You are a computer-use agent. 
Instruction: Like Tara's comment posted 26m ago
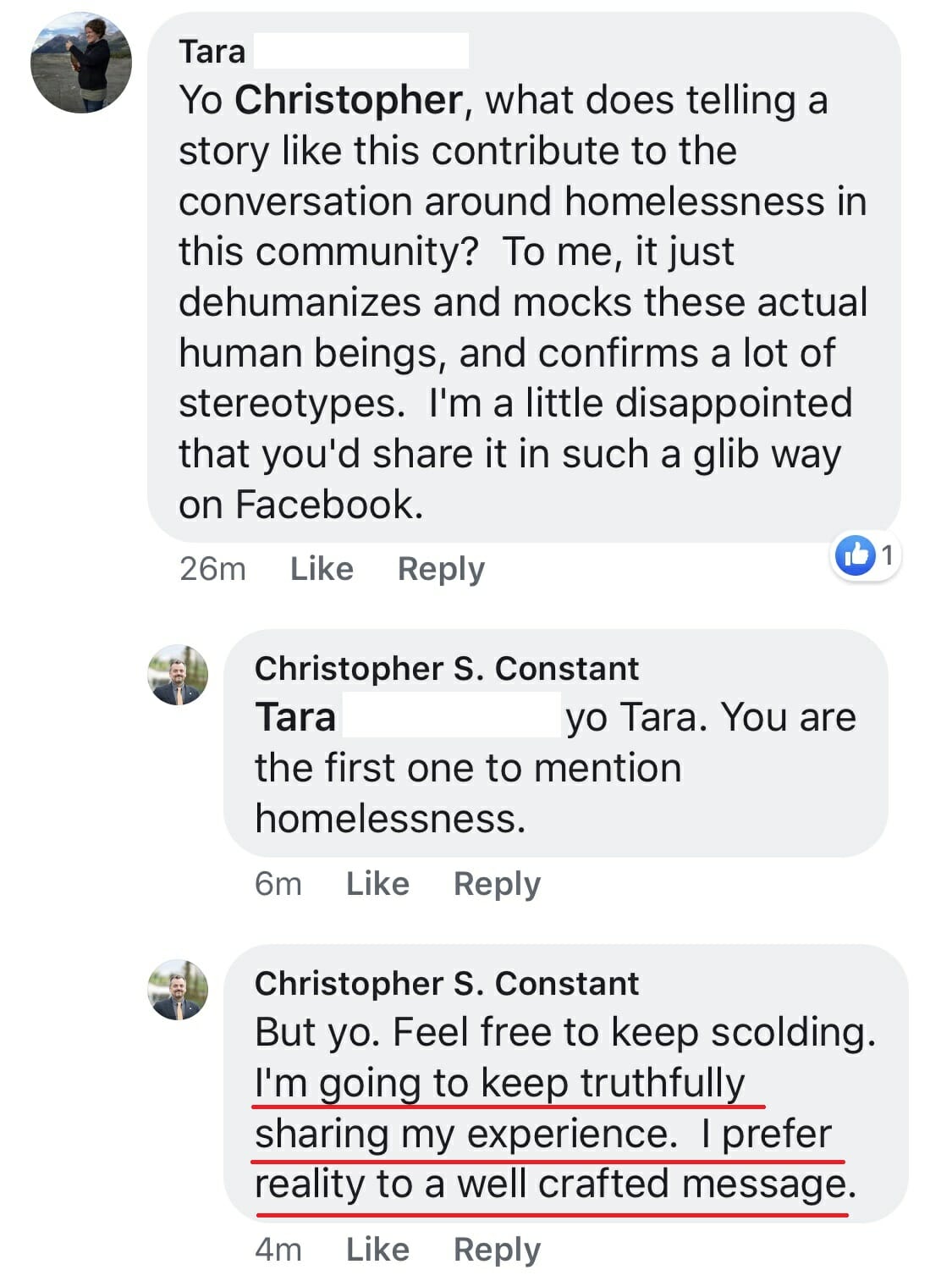tap(322, 568)
